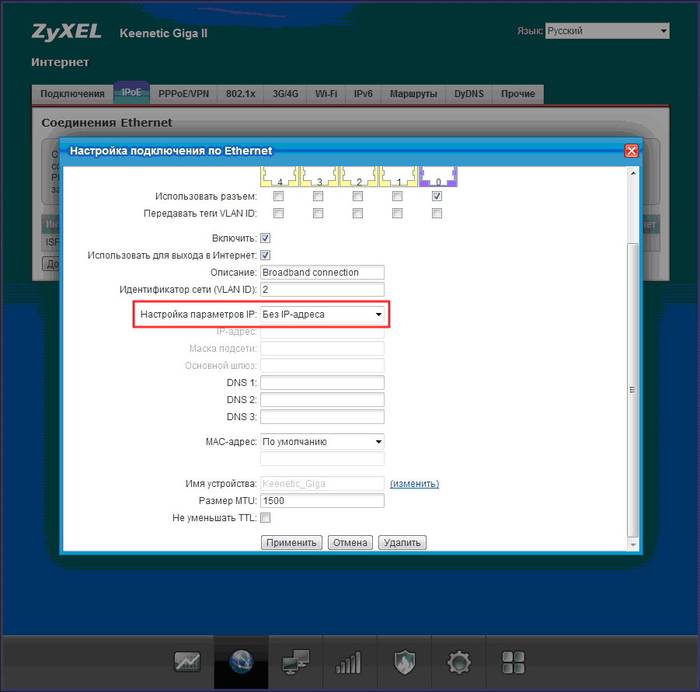This screenshot has height=692, width=700.
Task: Switch to the PPPoE/VPN tab
Action: point(184,94)
